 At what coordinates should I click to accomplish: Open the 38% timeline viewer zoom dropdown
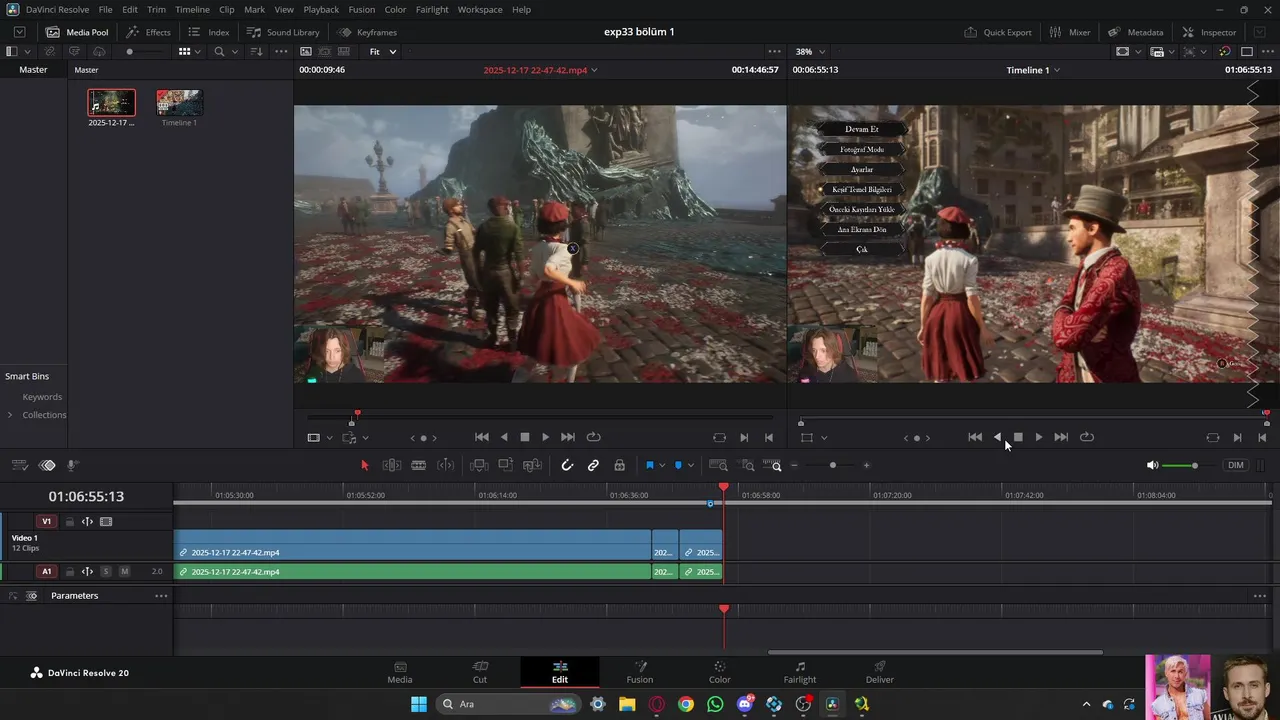811,51
